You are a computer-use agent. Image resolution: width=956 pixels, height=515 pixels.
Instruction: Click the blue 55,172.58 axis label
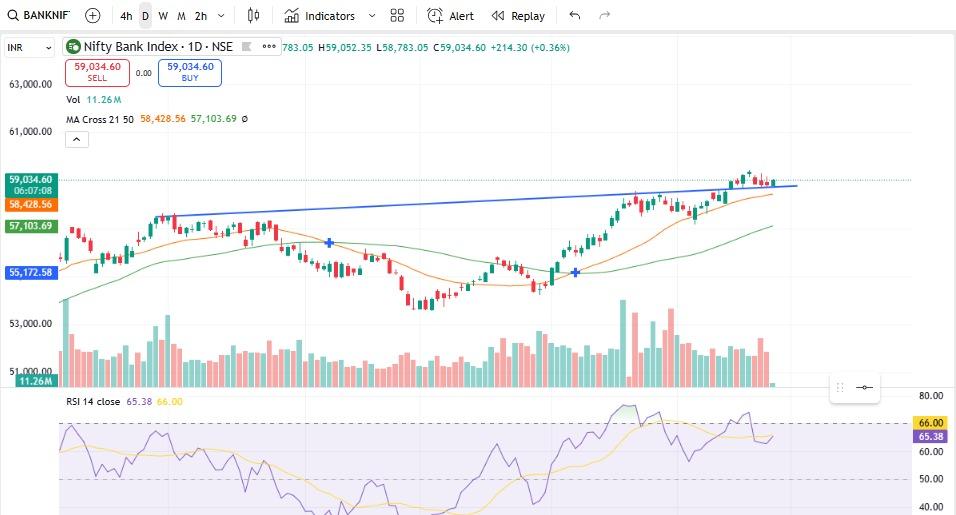pyautogui.click(x=32, y=272)
